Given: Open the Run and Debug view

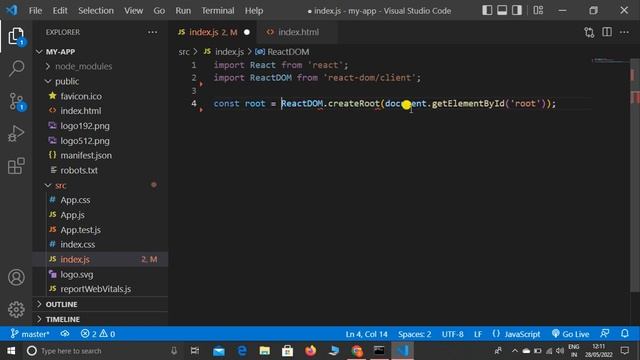Looking at the screenshot, I should click(16, 133).
